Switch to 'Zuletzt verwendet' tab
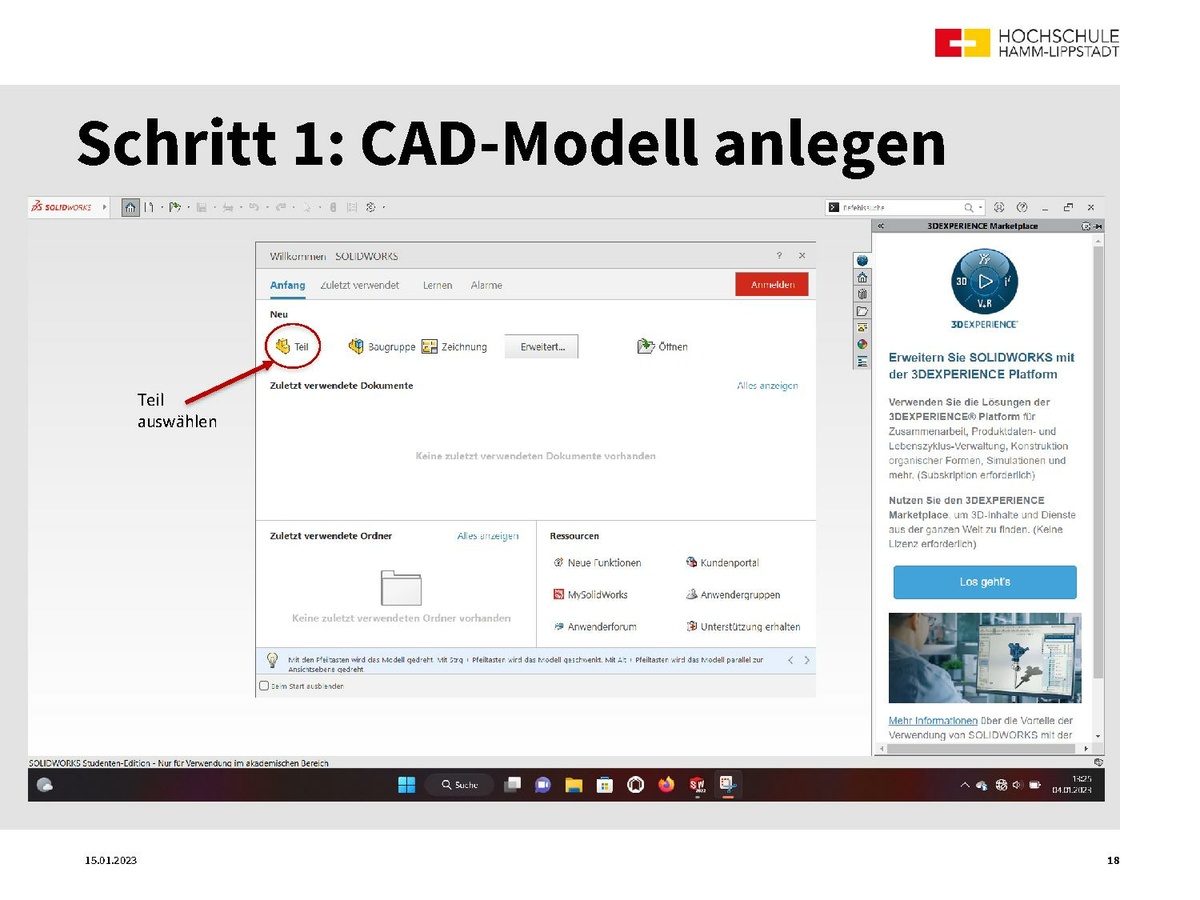 coord(359,285)
